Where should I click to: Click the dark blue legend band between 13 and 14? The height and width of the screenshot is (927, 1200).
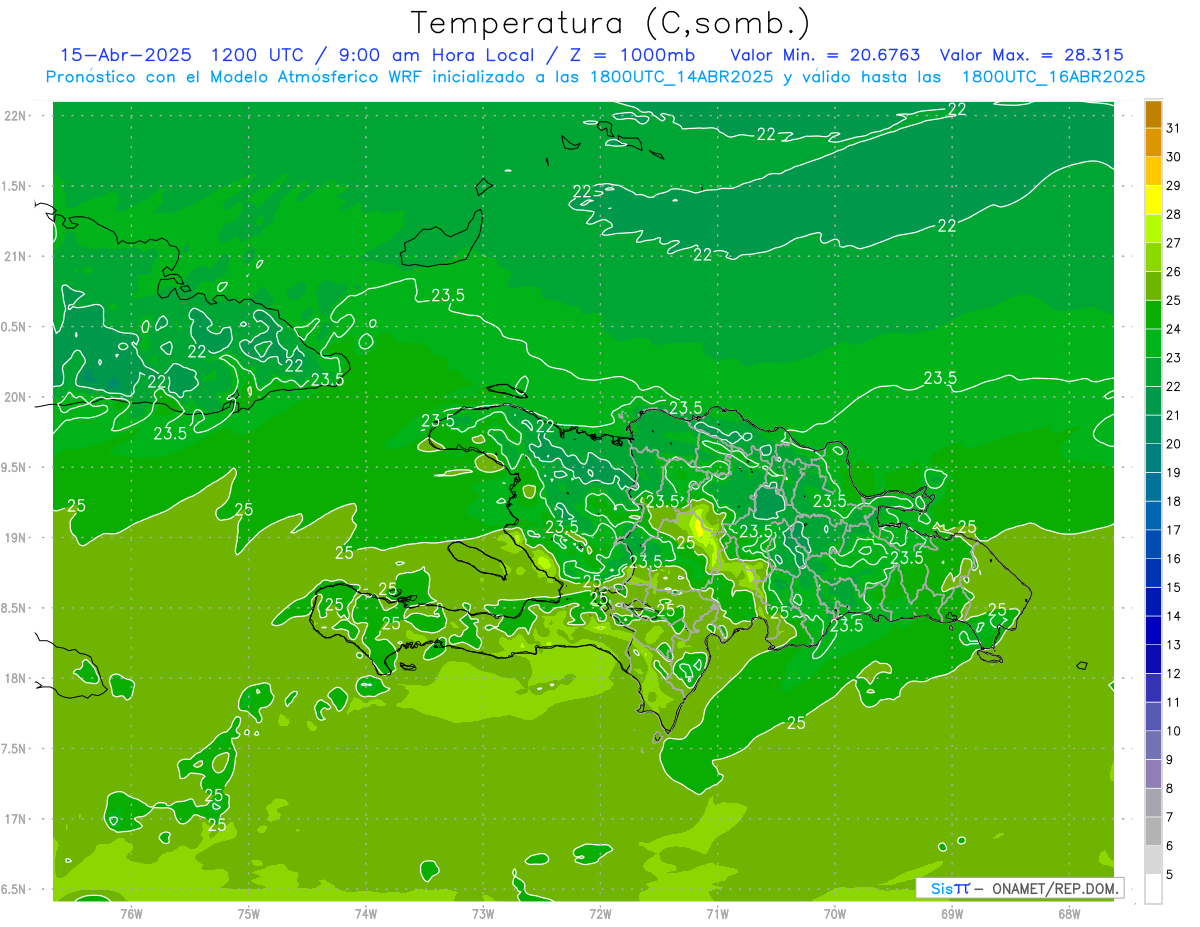click(1153, 631)
